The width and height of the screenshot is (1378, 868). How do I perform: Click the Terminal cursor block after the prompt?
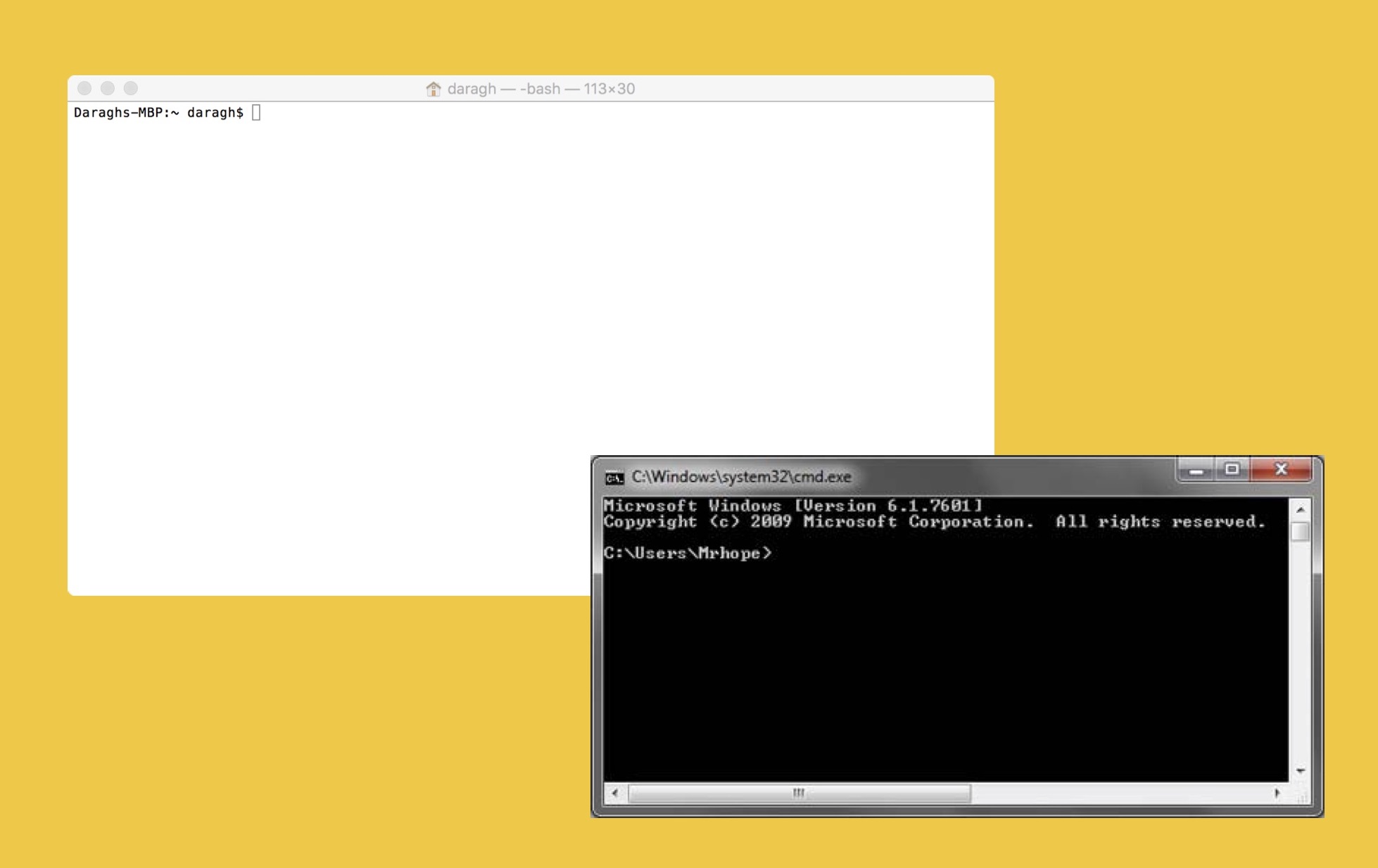256,113
